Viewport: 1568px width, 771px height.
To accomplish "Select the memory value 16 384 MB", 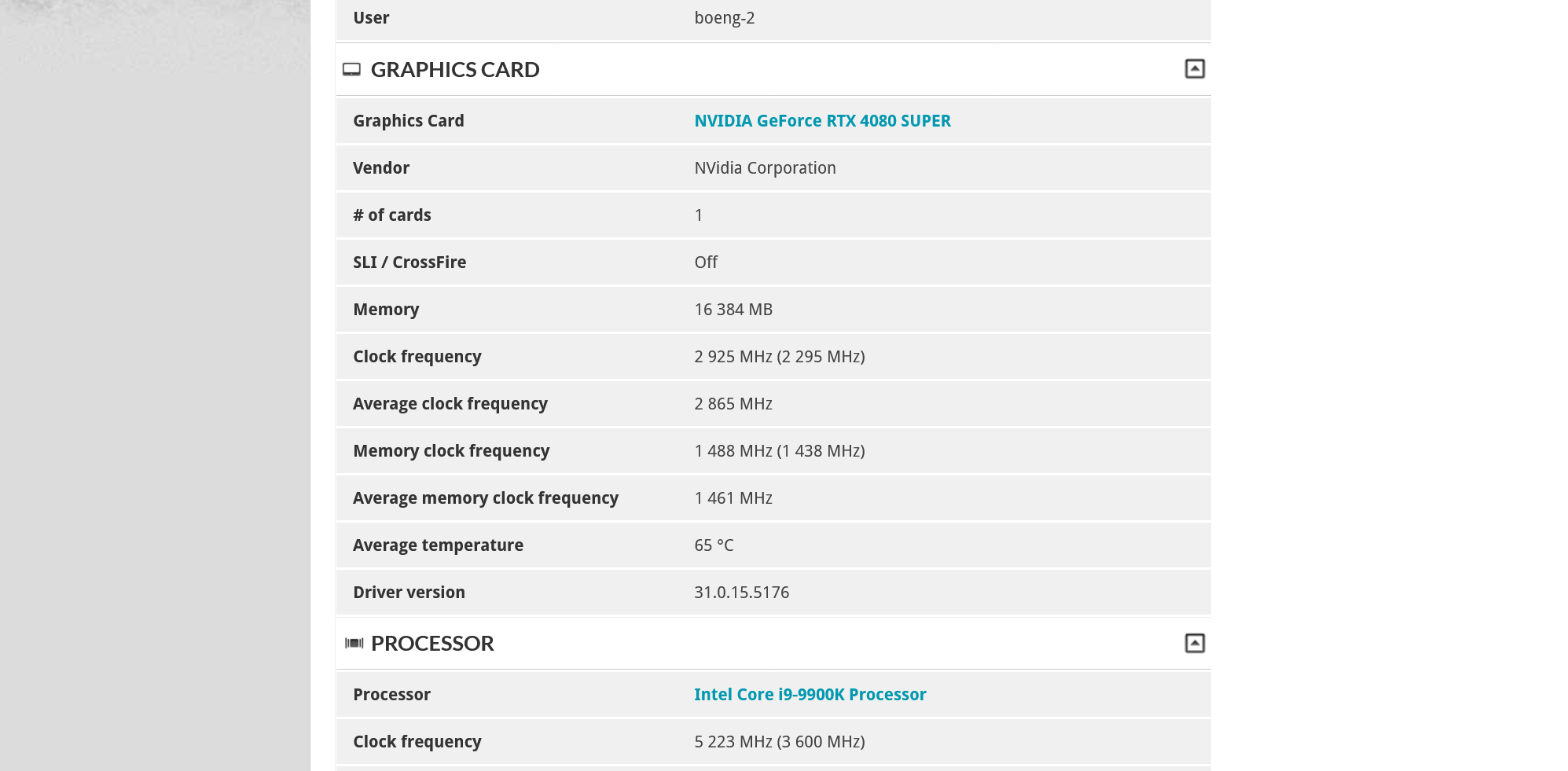I will click(733, 310).
